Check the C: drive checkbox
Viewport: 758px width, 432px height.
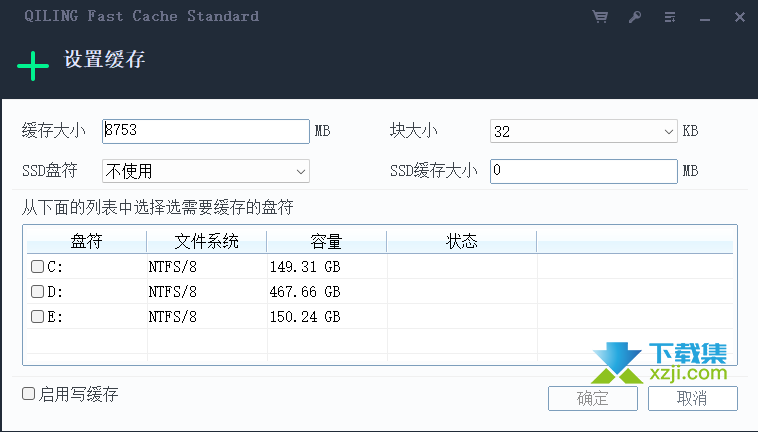(x=37, y=266)
